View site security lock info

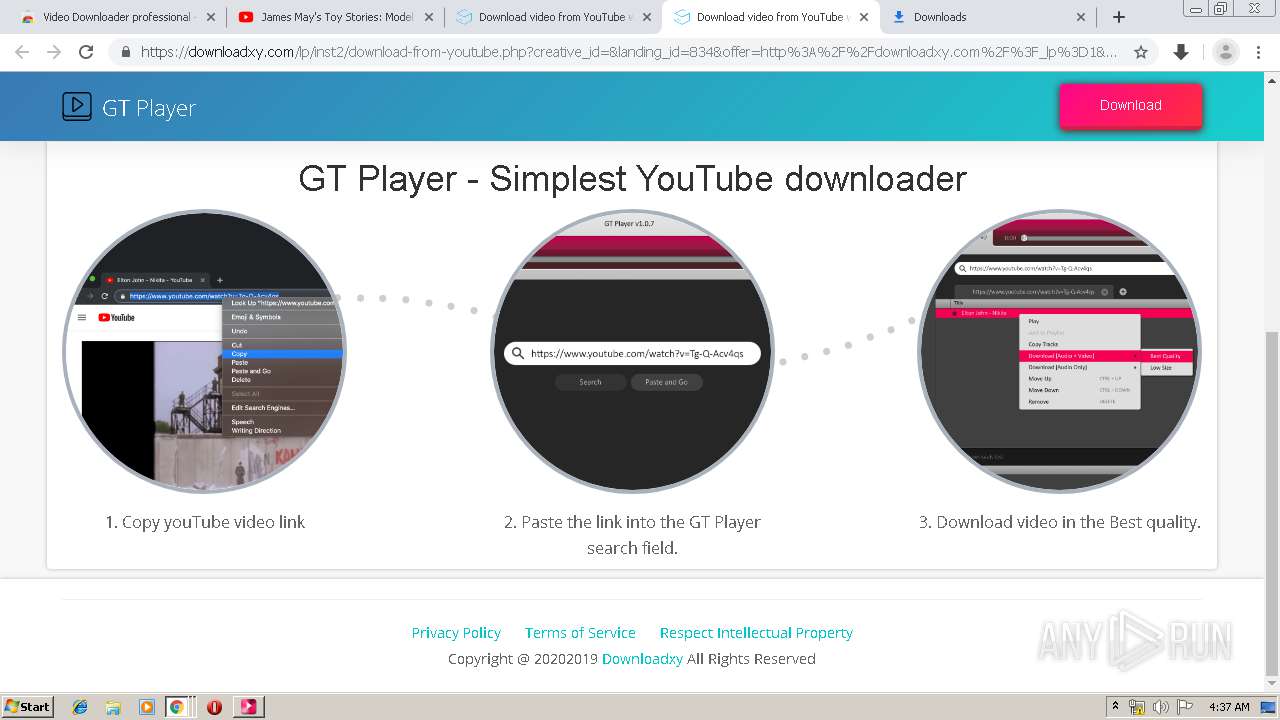pyautogui.click(x=126, y=52)
